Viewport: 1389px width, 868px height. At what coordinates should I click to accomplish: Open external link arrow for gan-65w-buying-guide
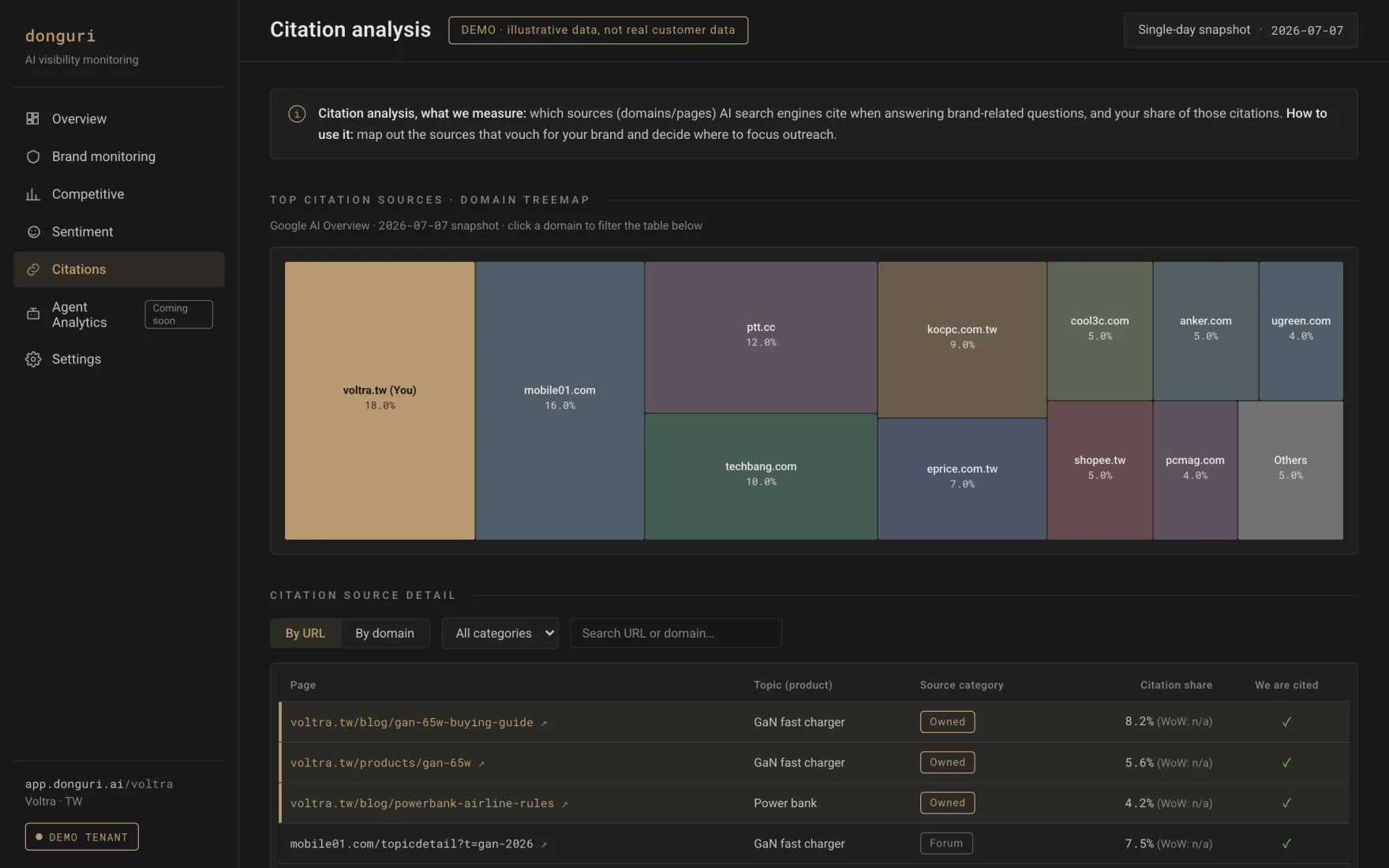click(544, 723)
